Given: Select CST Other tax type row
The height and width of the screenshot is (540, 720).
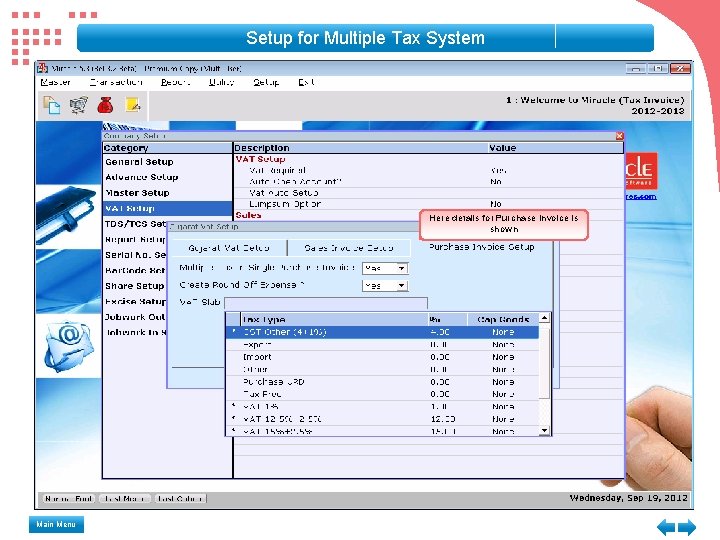Looking at the screenshot, I should [382, 332].
